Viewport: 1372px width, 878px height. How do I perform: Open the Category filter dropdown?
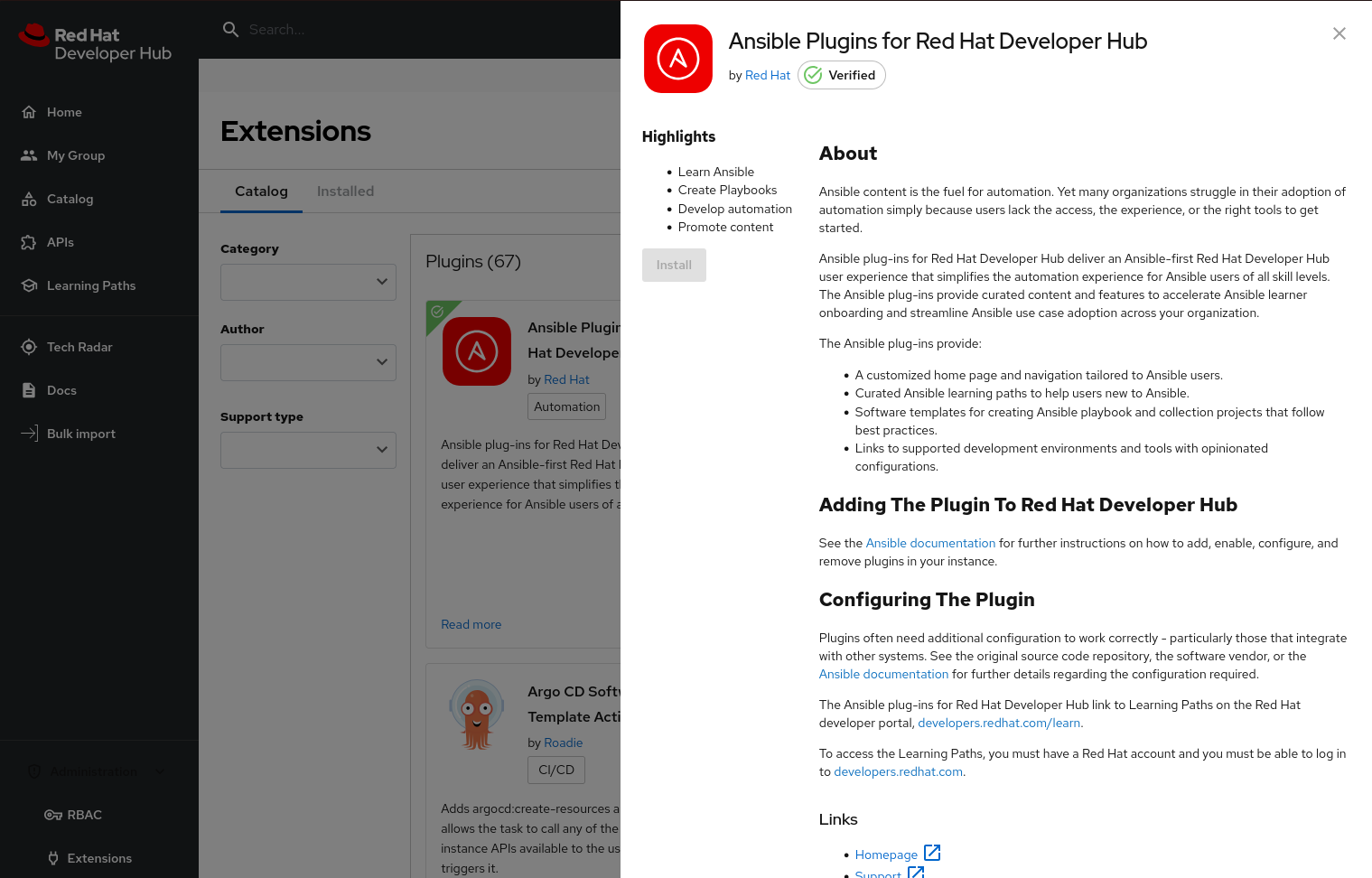[308, 282]
